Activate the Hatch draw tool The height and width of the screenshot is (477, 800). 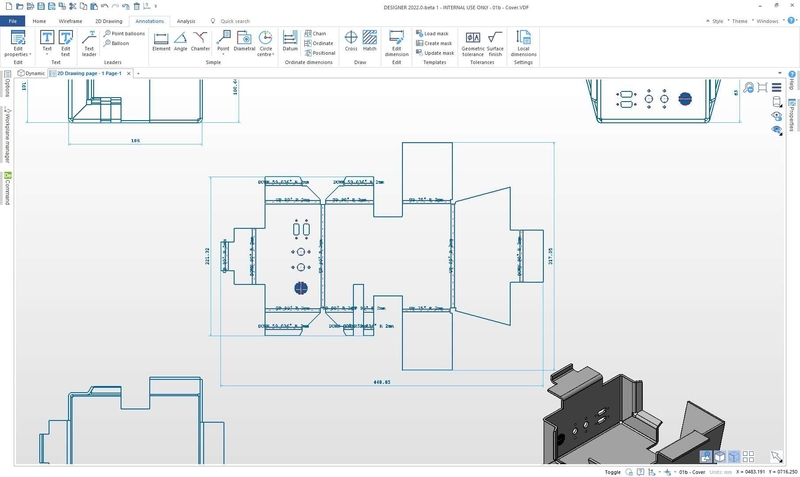[370, 41]
